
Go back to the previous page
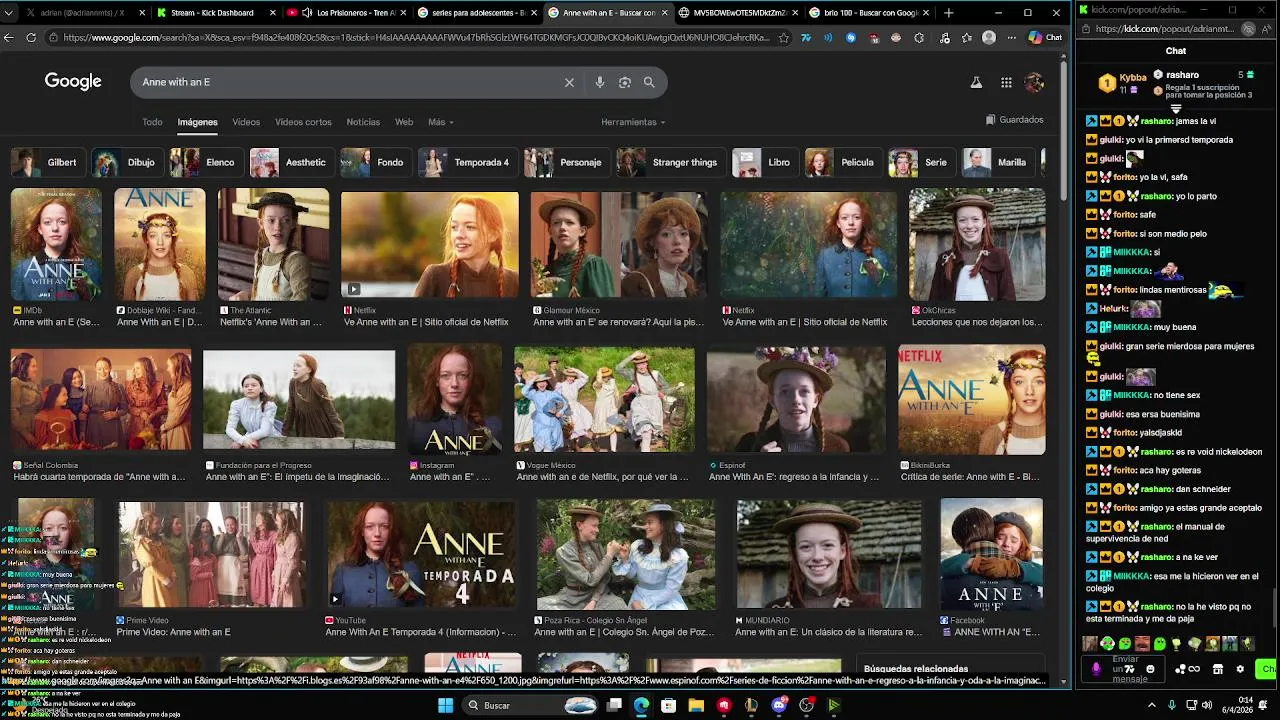pos(9,37)
